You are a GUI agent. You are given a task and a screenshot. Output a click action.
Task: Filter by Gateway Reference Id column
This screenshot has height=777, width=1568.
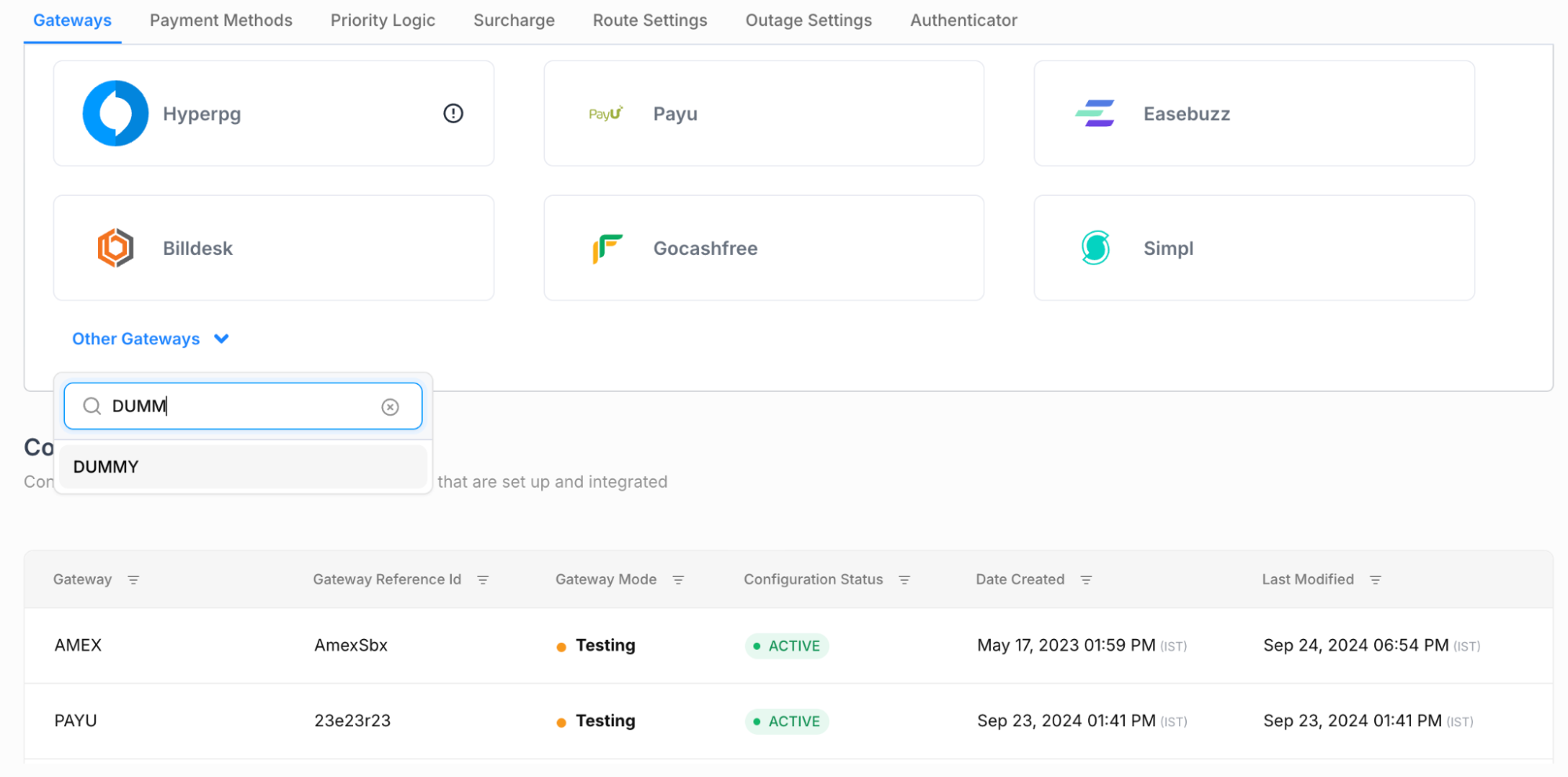tap(483, 580)
